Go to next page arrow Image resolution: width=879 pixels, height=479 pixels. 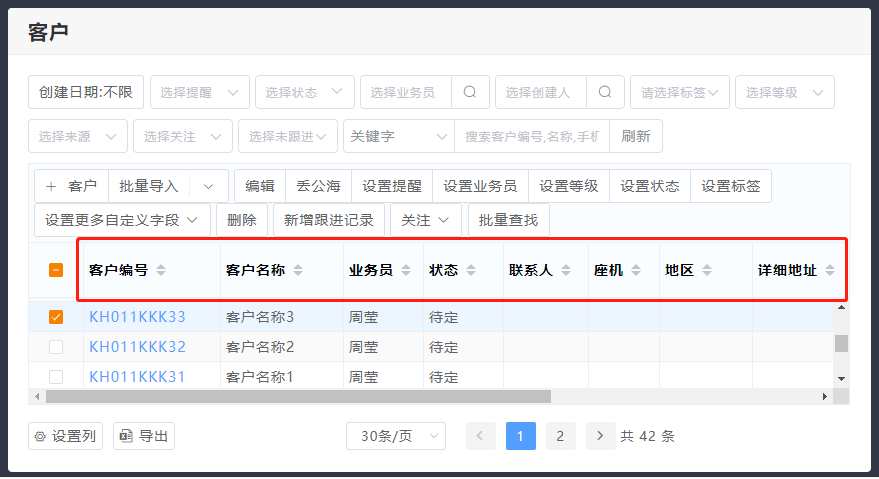[600, 436]
